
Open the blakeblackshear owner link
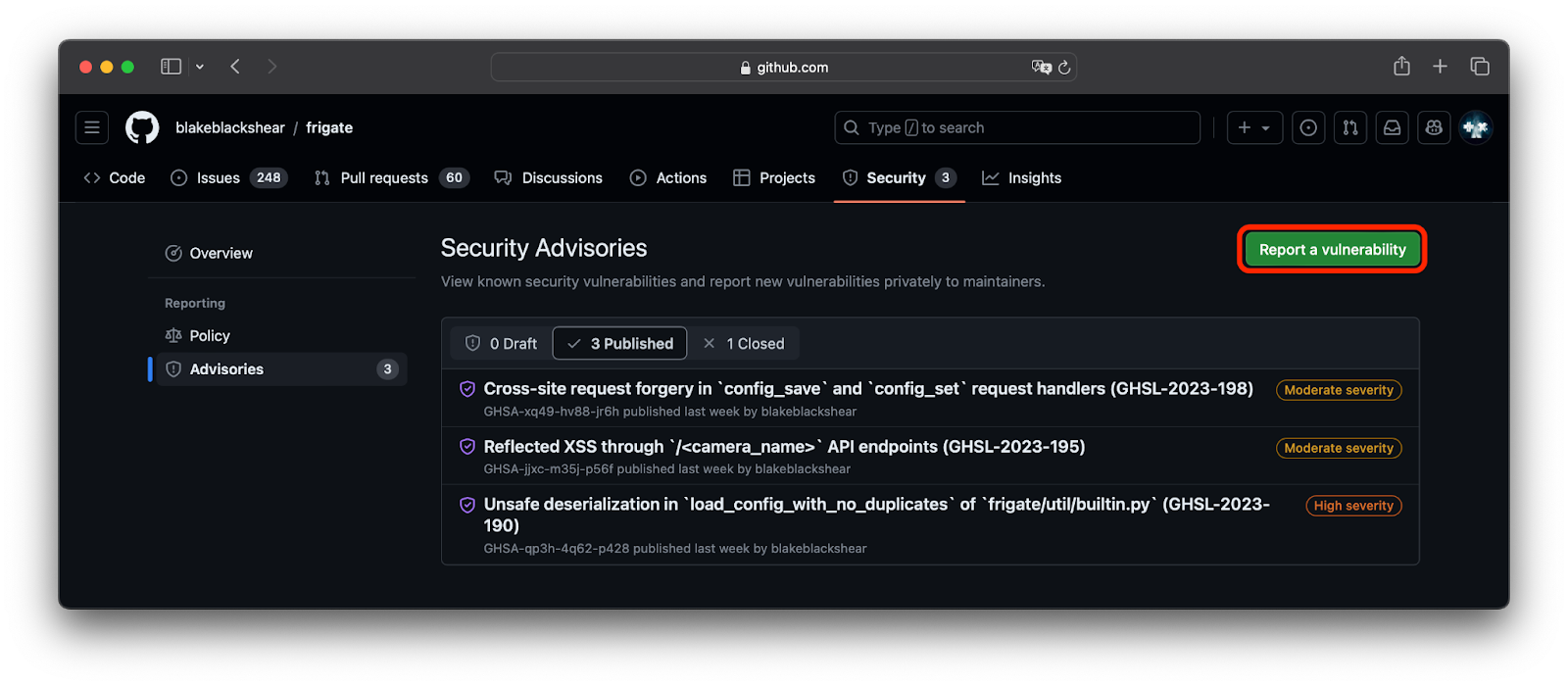(230, 127)
